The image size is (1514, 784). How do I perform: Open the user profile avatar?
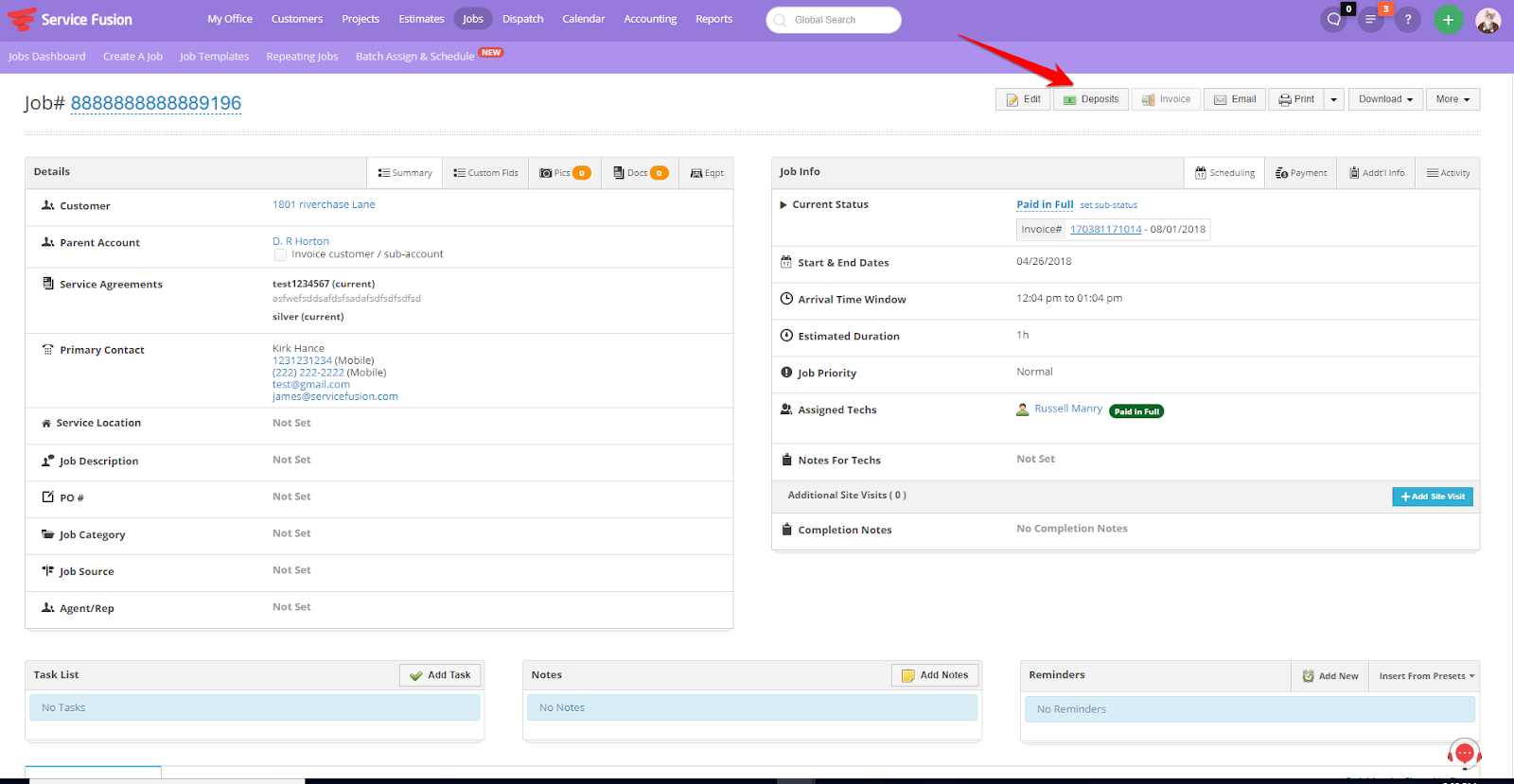(1488, 20)
